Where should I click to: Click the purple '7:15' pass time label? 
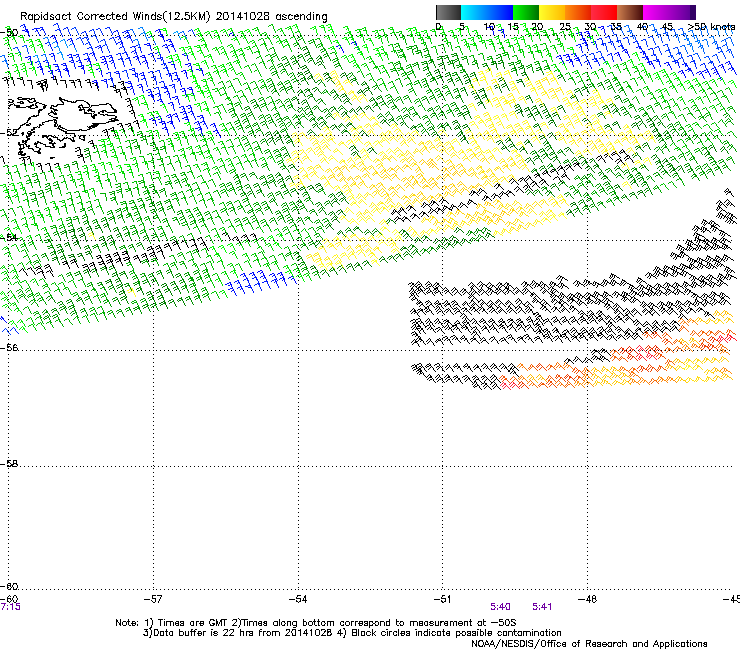10,607
